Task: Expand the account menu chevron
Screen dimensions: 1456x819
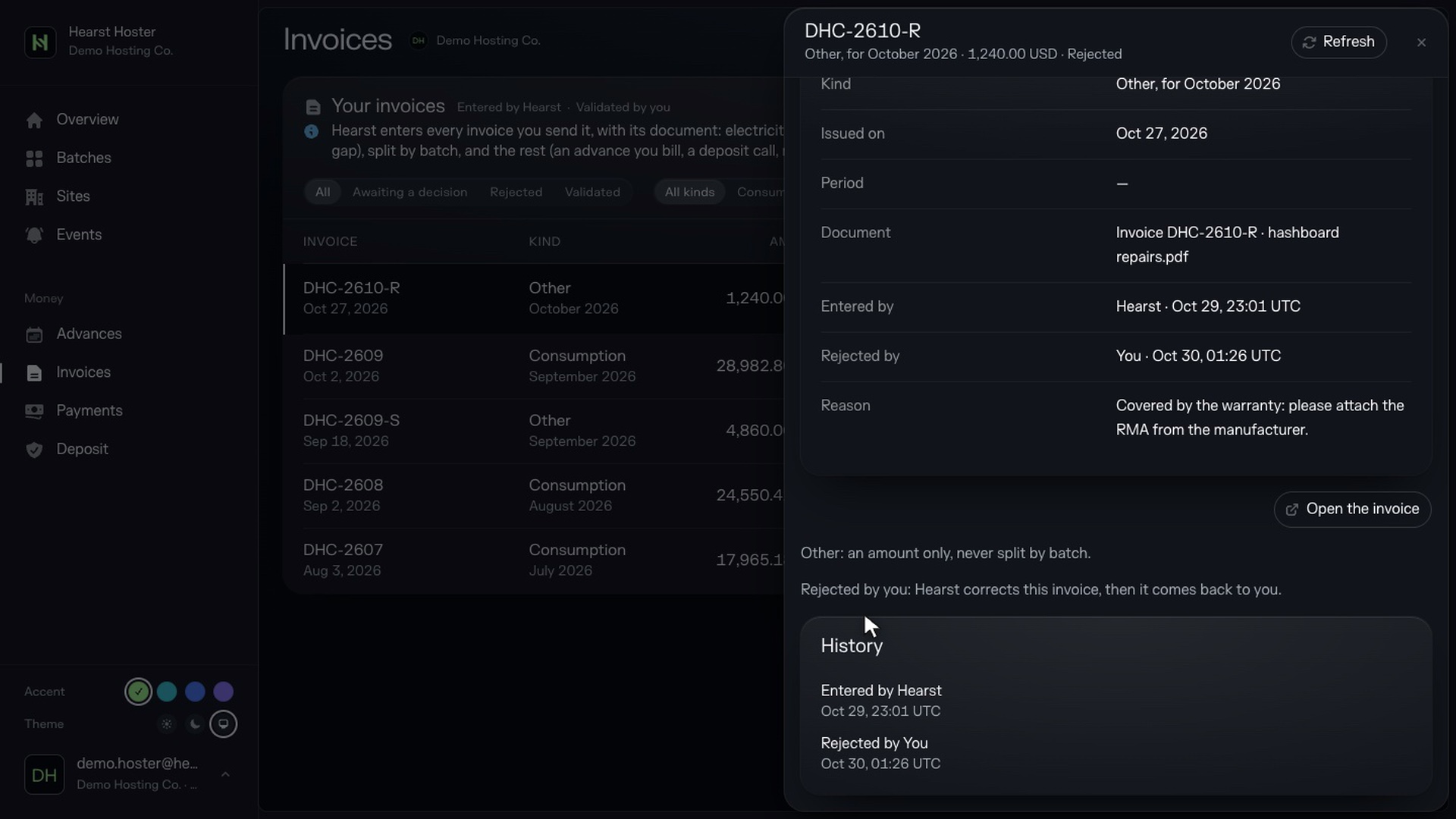Action: 225,774
